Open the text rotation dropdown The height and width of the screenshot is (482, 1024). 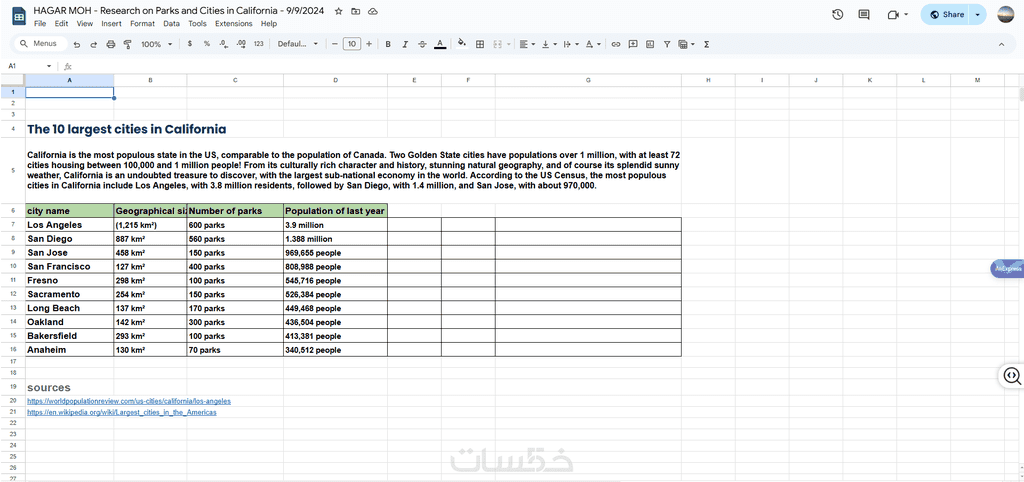pos(592,44)
